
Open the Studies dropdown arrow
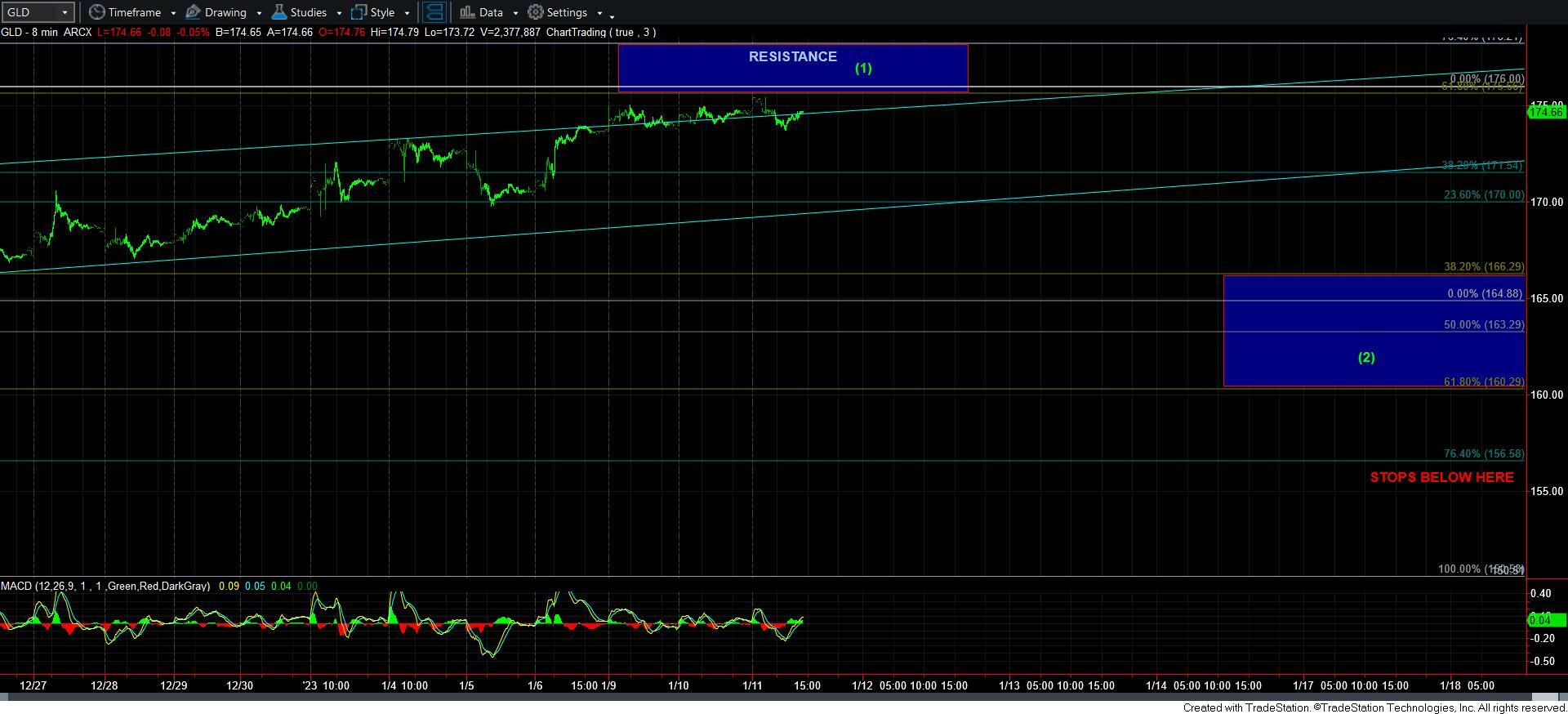click(x=339, y=13)
